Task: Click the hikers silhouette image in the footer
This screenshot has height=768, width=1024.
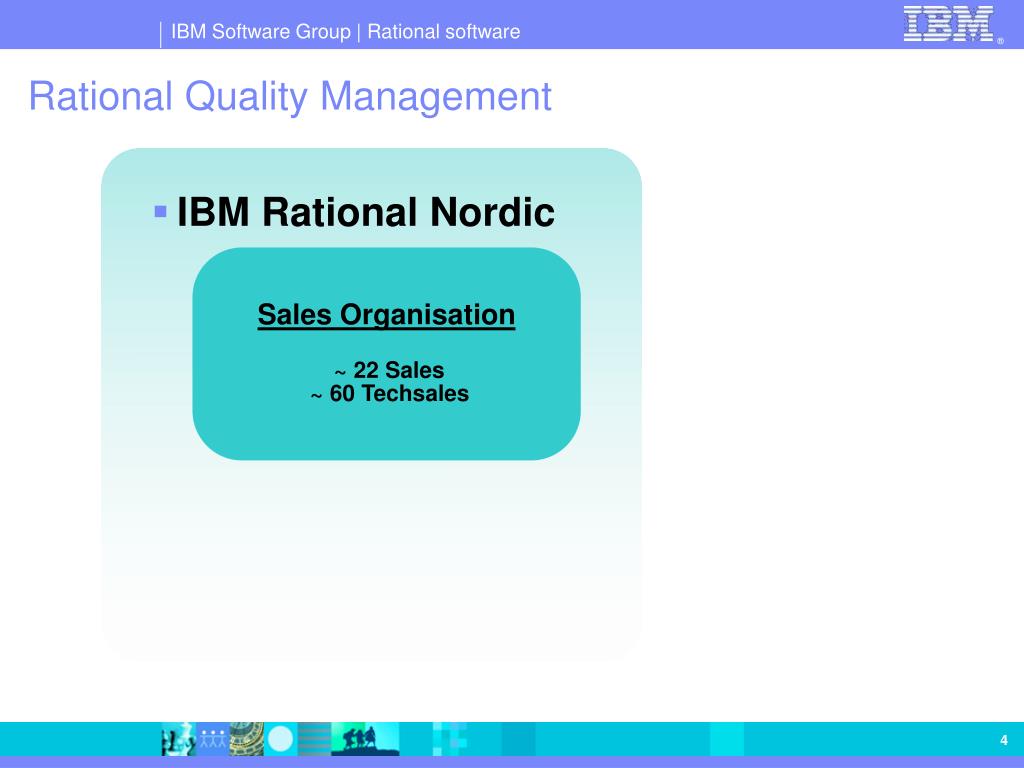Action: 365,739
